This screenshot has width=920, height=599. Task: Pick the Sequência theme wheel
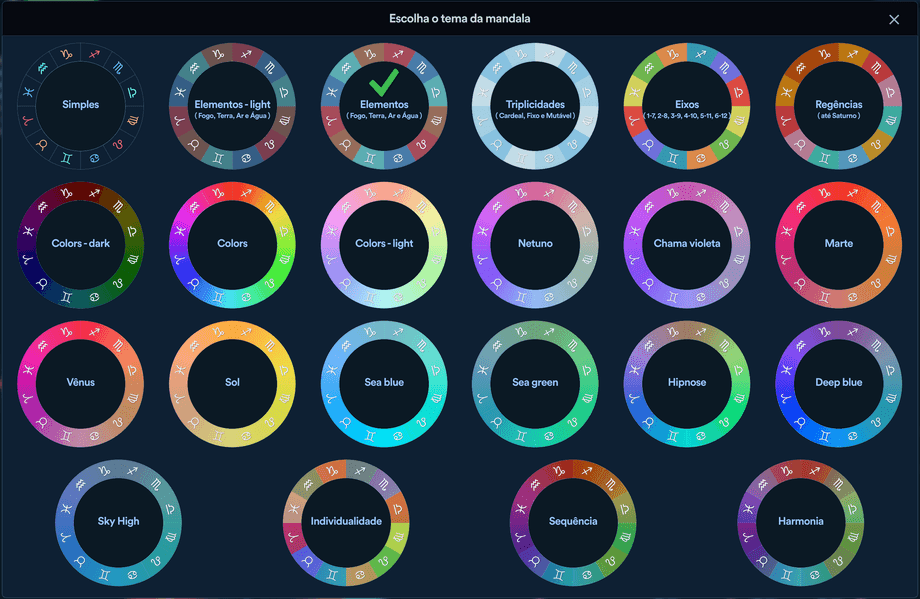pyautogui.click(x=573, y=522)
